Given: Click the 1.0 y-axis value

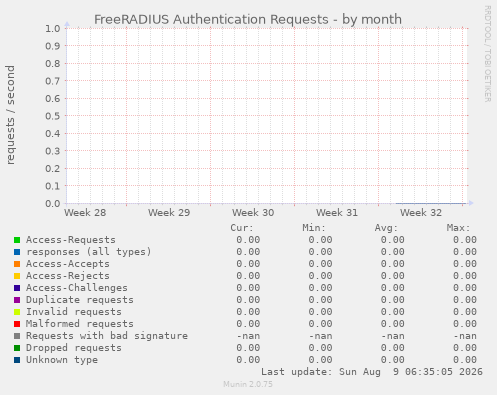Looking at the screenshot, I should 53,28.
